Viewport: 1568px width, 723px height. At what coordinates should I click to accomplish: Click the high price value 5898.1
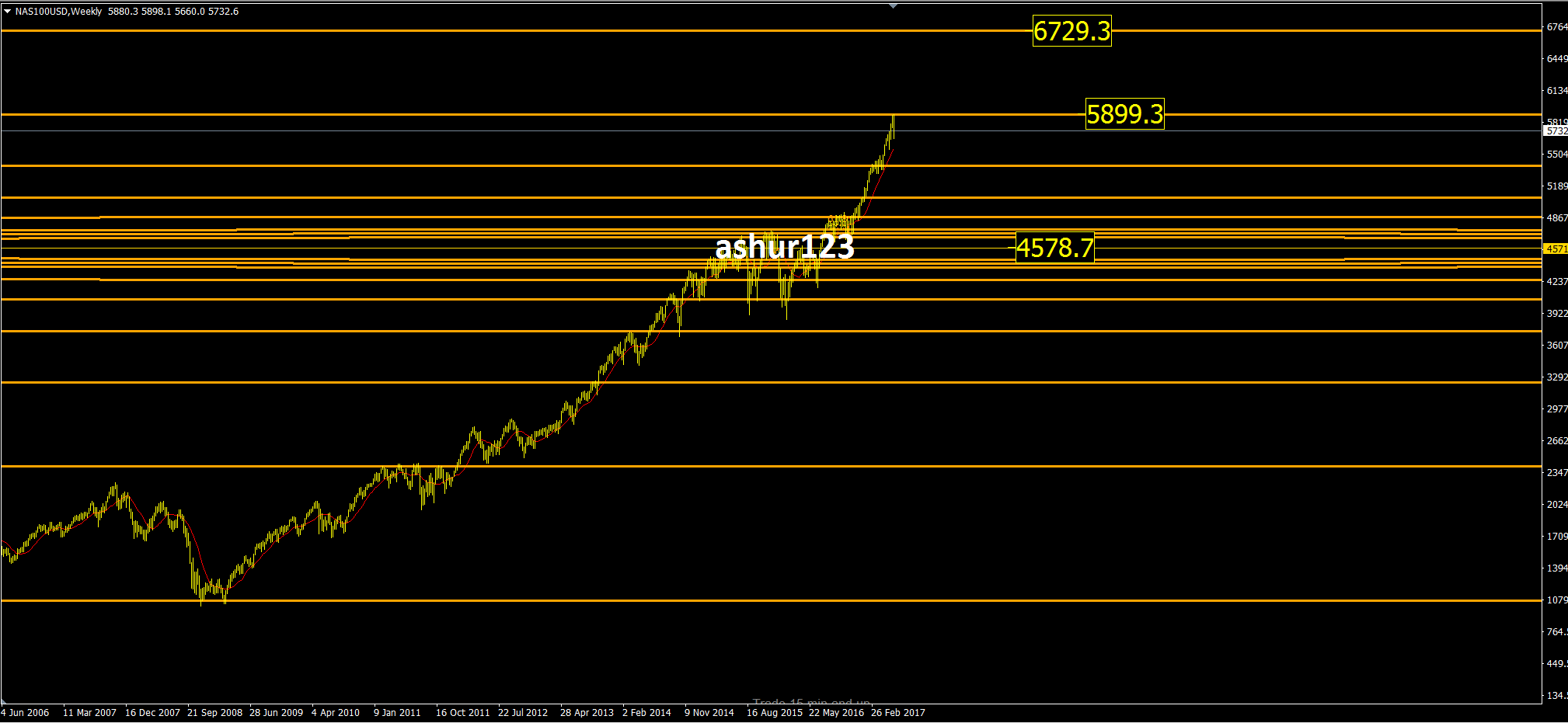pyautogui.click(x=156, y=12)
